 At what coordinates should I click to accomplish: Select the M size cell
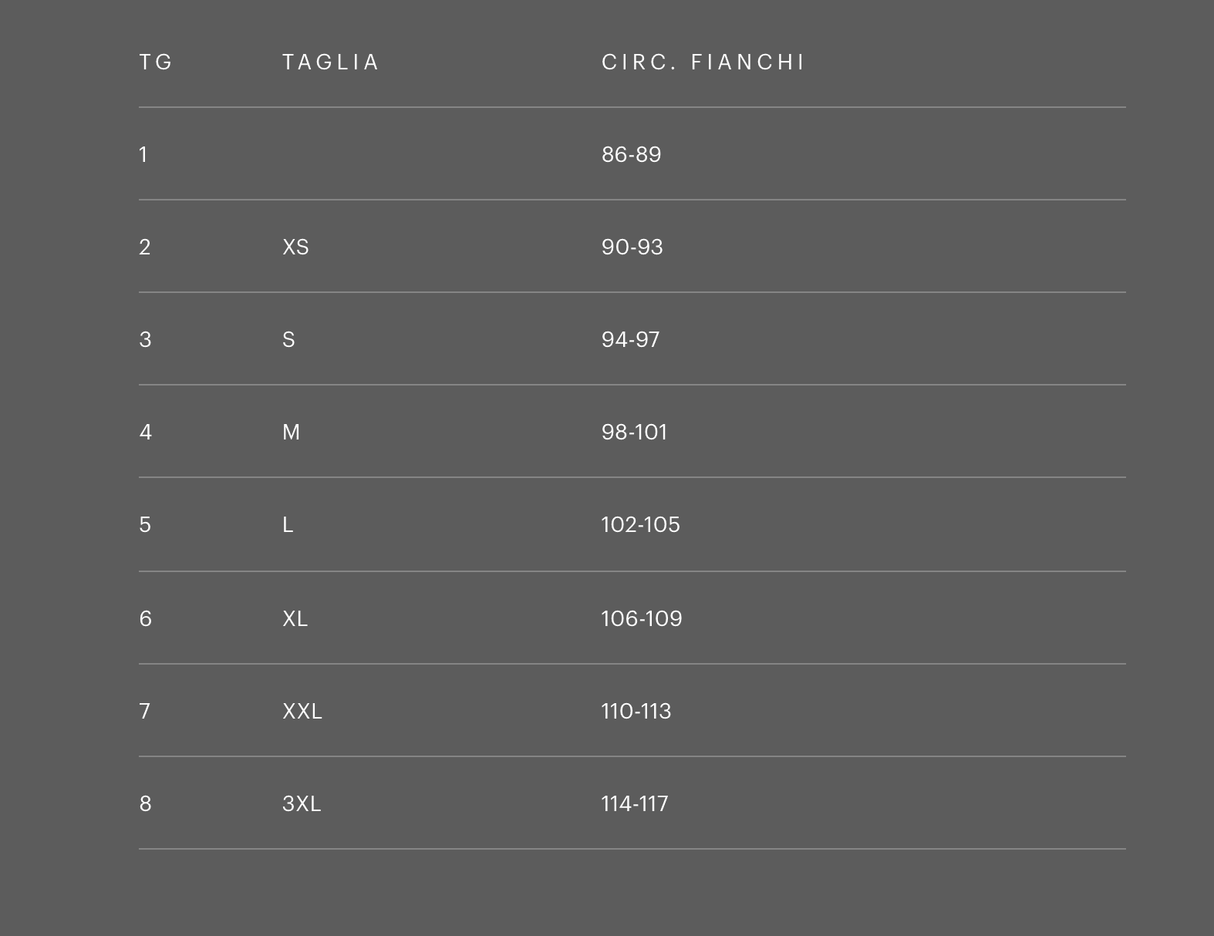291,432
